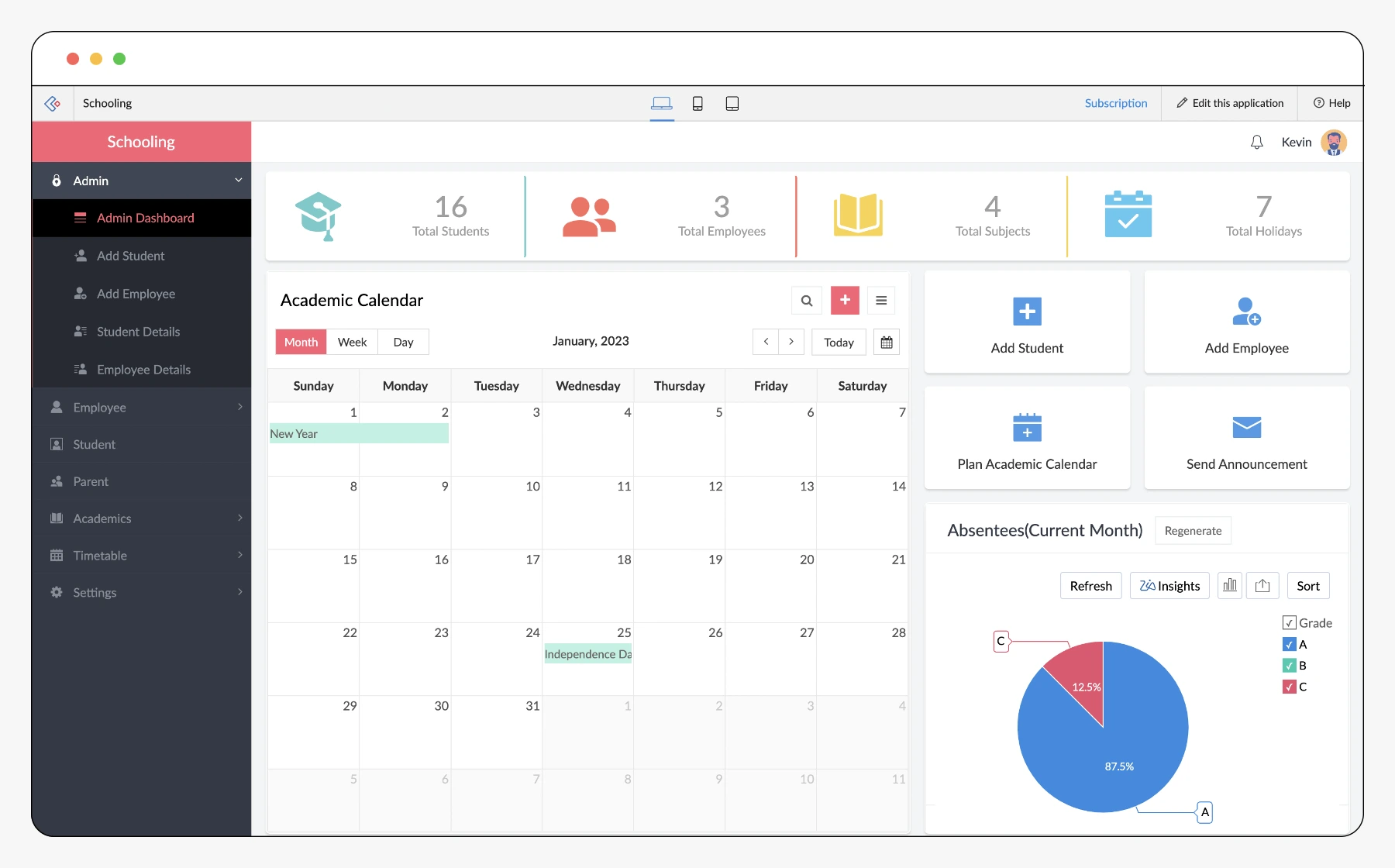The height and width of the screenshot is (868, 1395).
Task: Open the Admin Dashboard menu item
Action: point(145,218)
